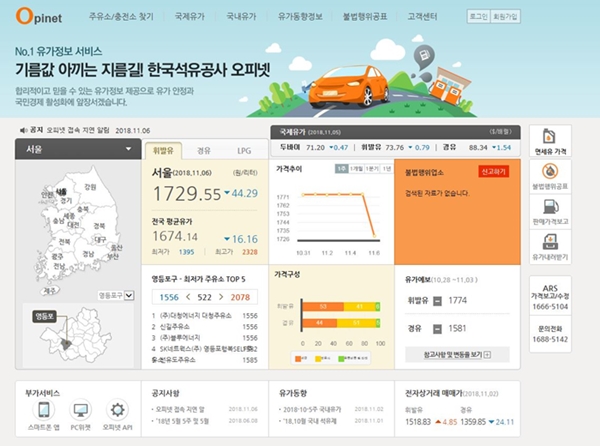
Task: Click the red 신고하기 button
Action: click(494, 172)
